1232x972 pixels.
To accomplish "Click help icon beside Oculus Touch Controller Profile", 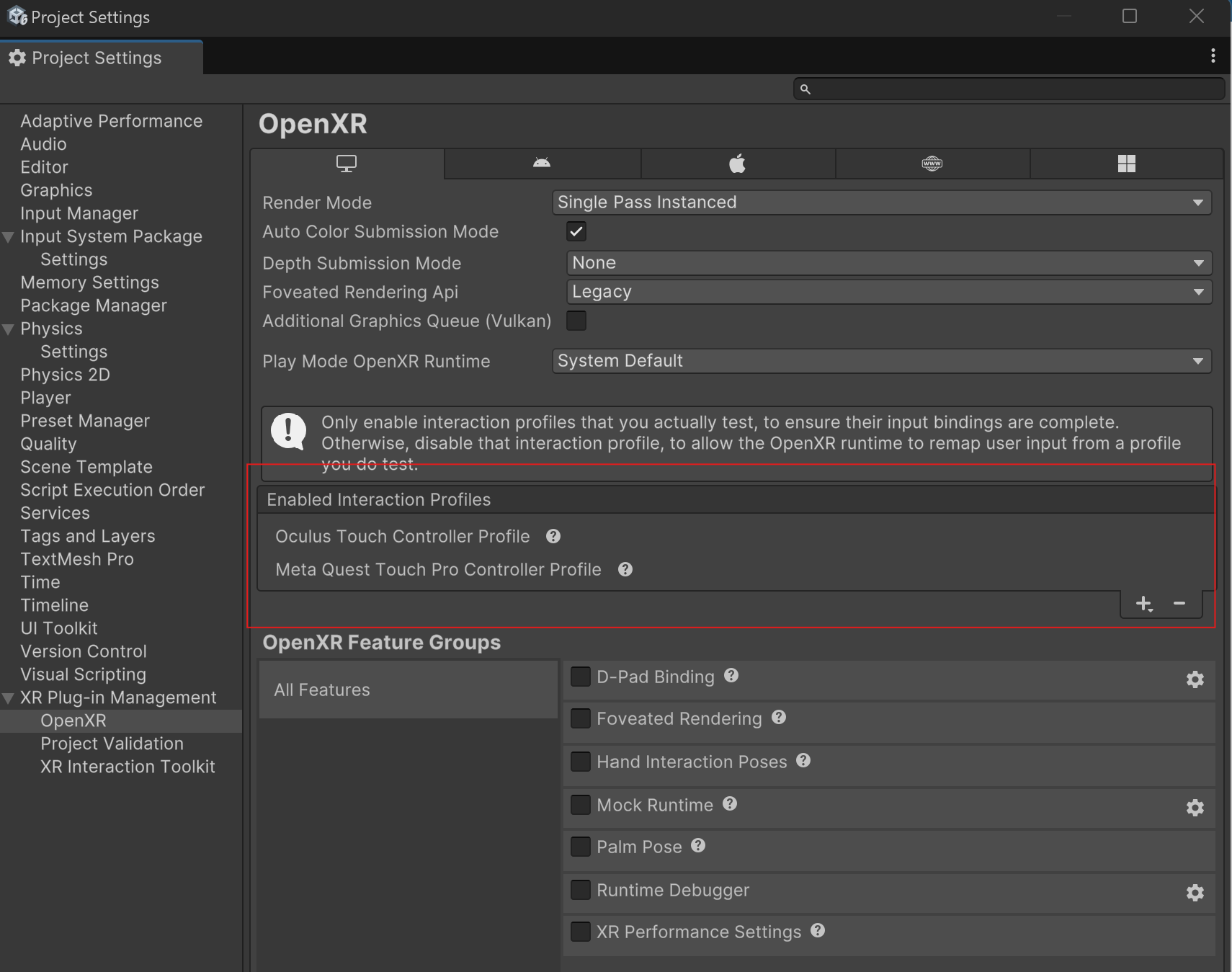I will (553, 537).
